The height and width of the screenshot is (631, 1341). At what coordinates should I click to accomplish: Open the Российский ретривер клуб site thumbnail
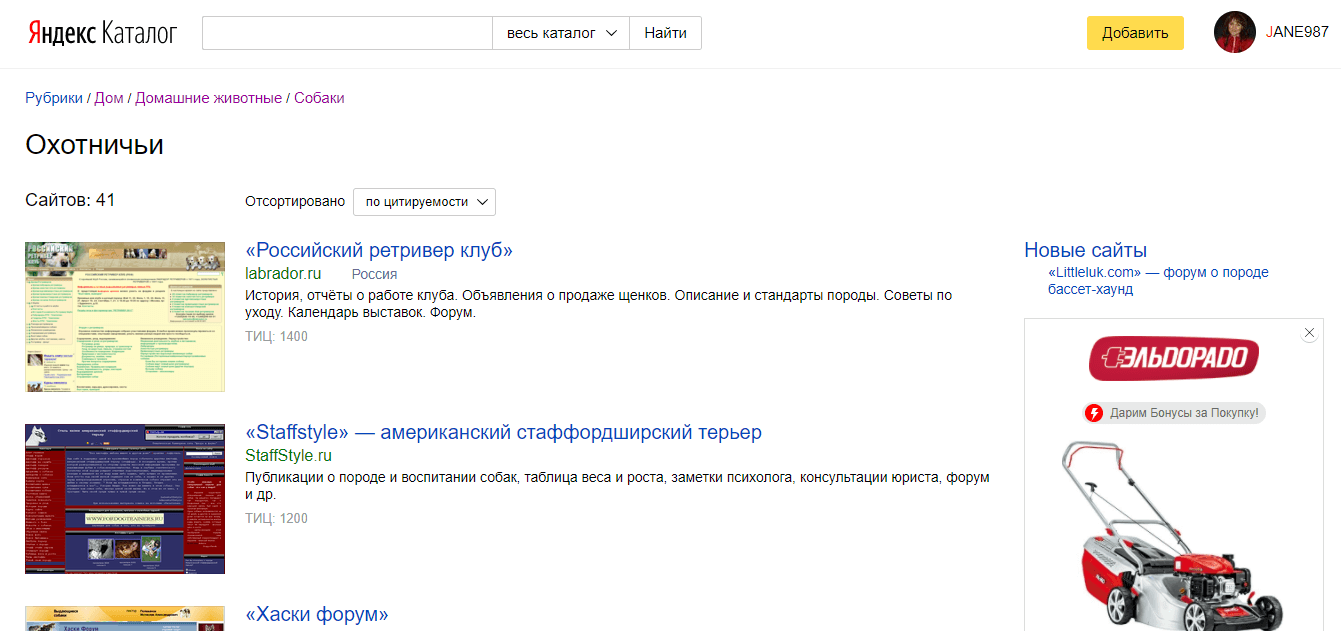coord(125,317)
